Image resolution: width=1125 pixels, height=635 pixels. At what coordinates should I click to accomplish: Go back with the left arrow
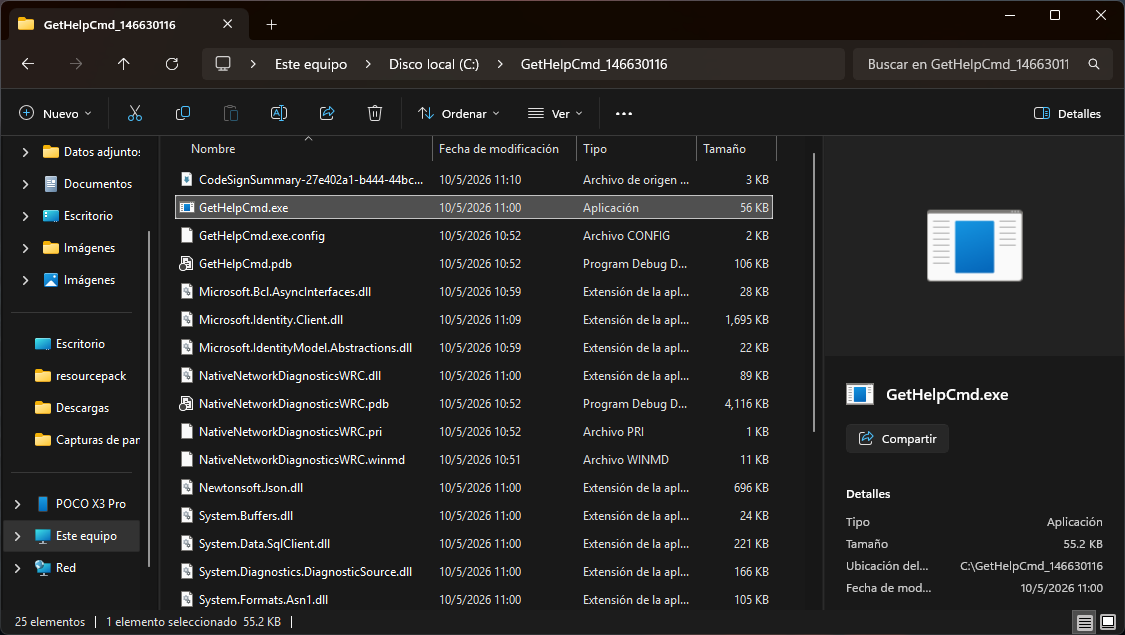click(x=28, y=64)
